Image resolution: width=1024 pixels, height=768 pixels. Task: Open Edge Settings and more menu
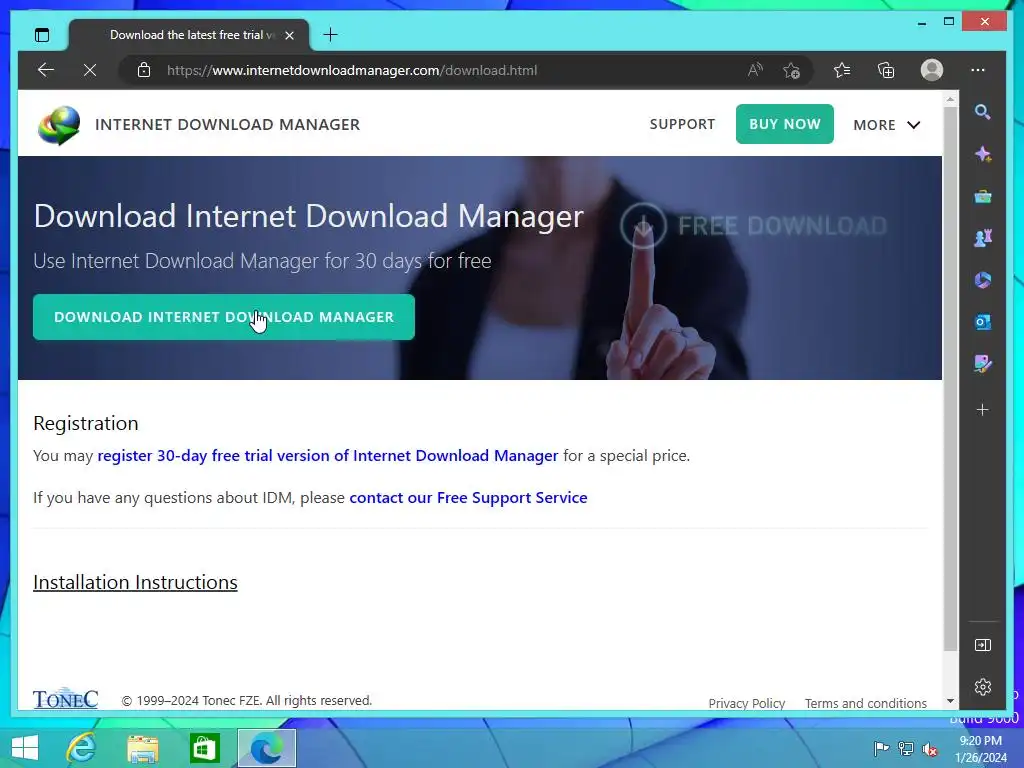coord(978,70)
